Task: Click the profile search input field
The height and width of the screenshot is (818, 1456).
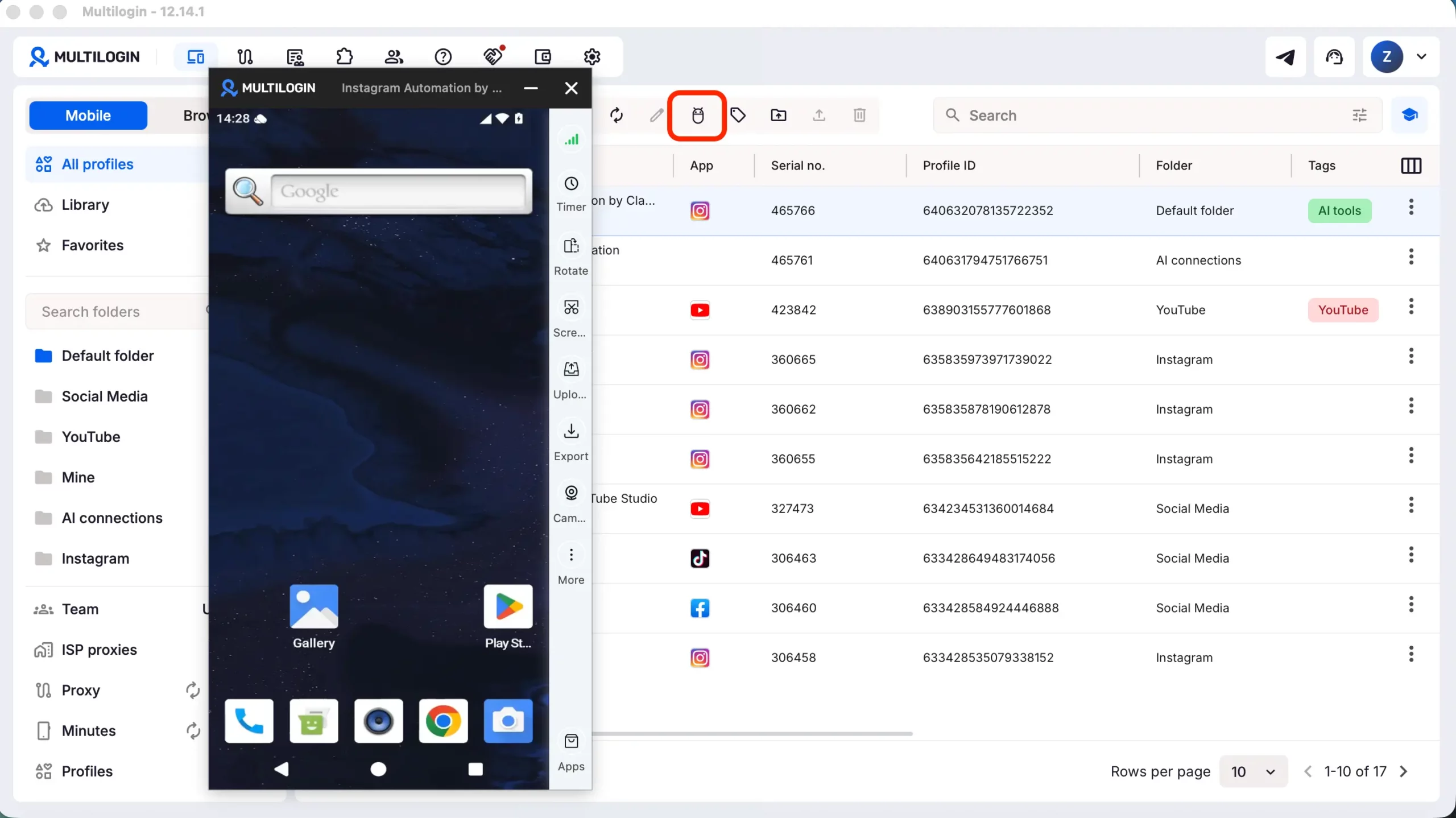Action: [x=1157, y=115]
